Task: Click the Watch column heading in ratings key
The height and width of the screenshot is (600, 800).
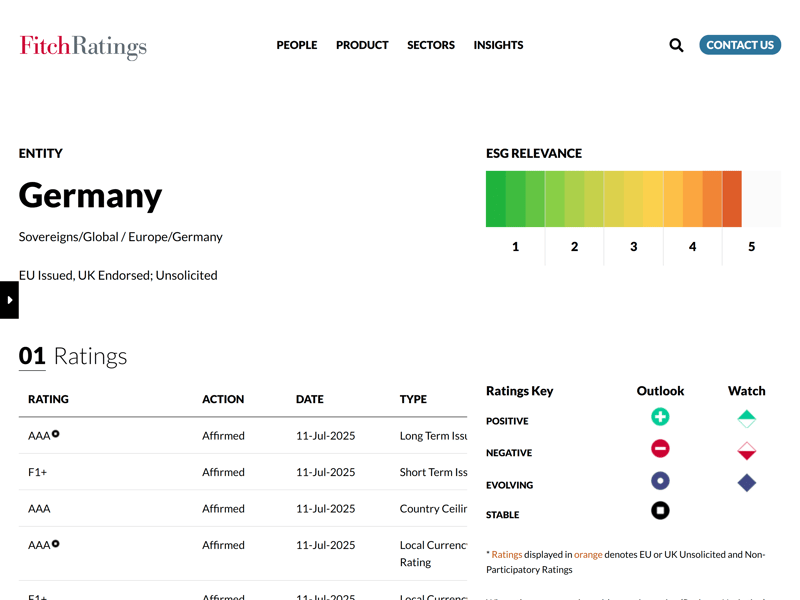Action: pyautogui.click(x=746, y=391)
